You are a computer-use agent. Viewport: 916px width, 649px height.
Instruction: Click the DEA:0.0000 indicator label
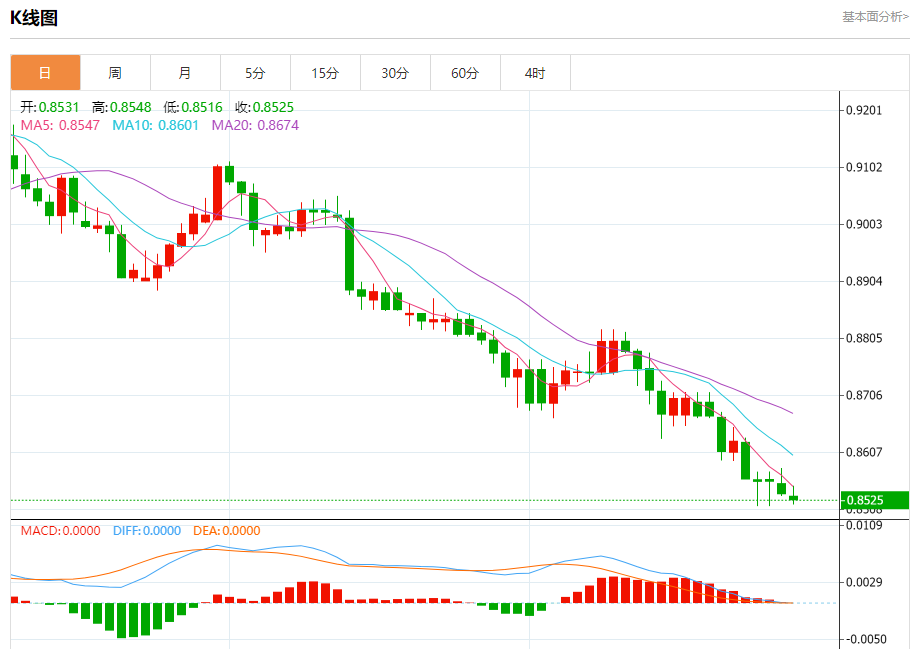(x=227, y=531)
